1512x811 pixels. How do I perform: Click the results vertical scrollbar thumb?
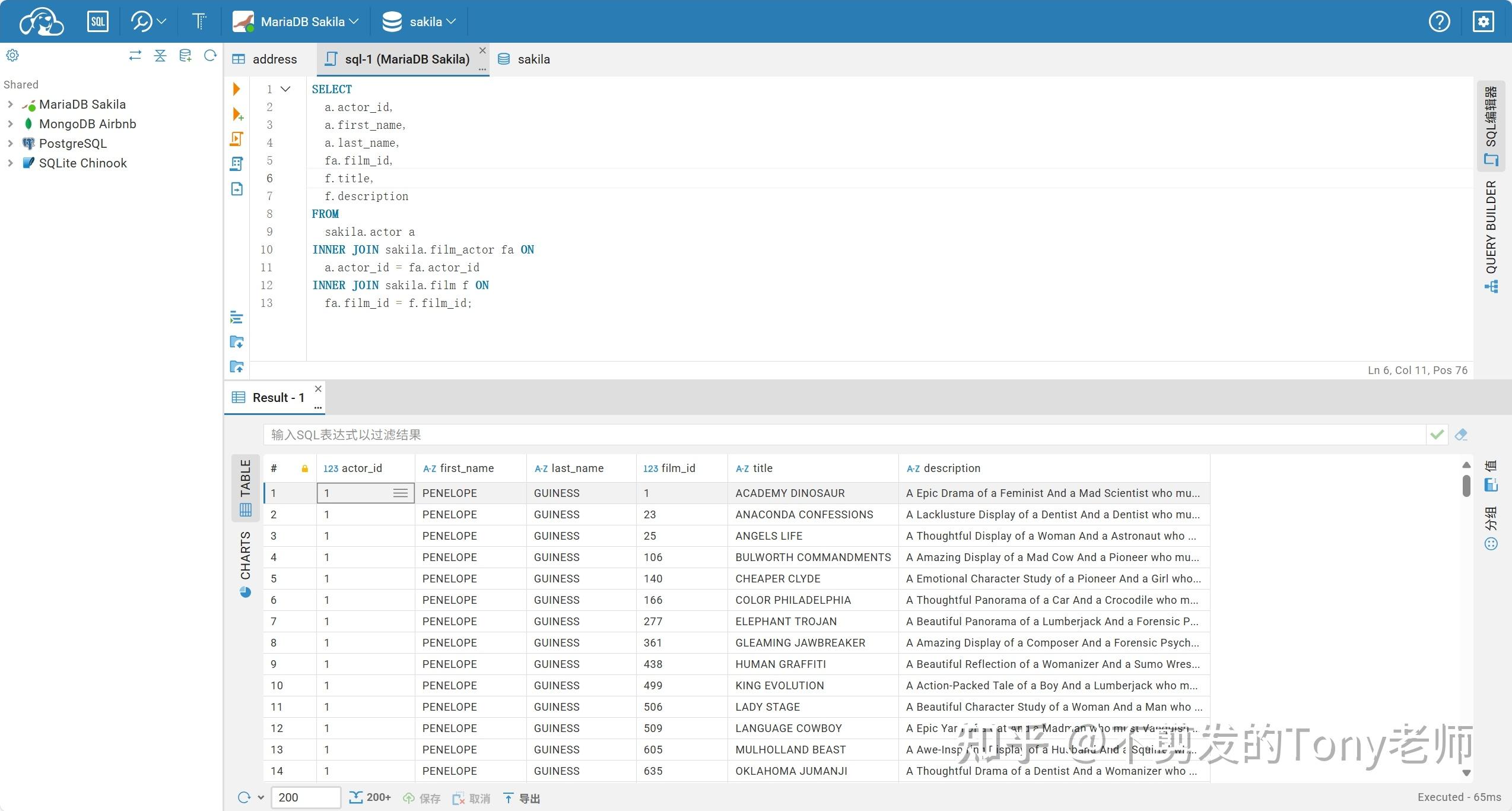(x=1466, y=486)
